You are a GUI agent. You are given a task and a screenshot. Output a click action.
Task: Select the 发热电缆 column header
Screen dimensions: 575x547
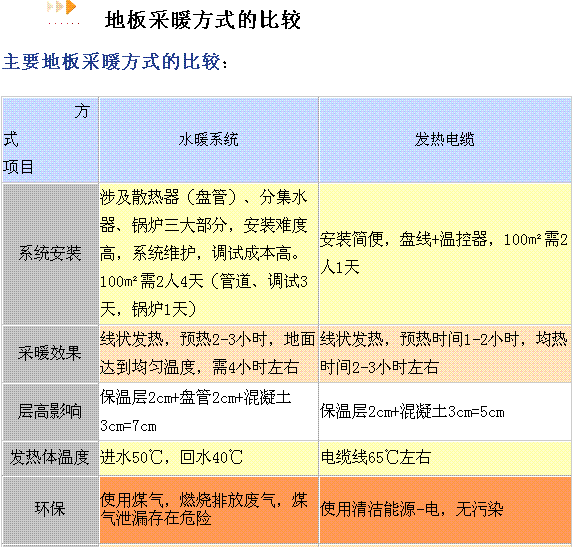tap(445, 140)
